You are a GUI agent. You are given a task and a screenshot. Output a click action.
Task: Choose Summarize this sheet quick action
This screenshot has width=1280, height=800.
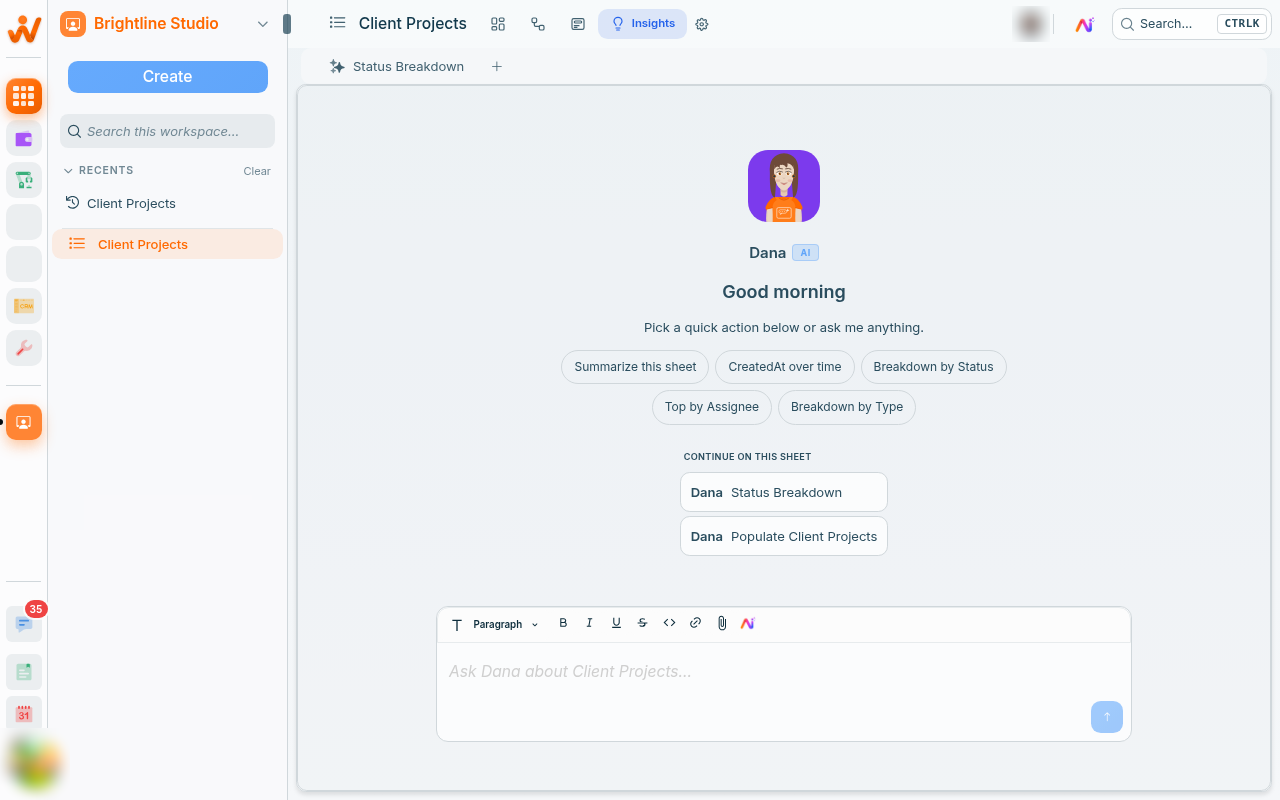pyautogui.click(x=635, y=367)
